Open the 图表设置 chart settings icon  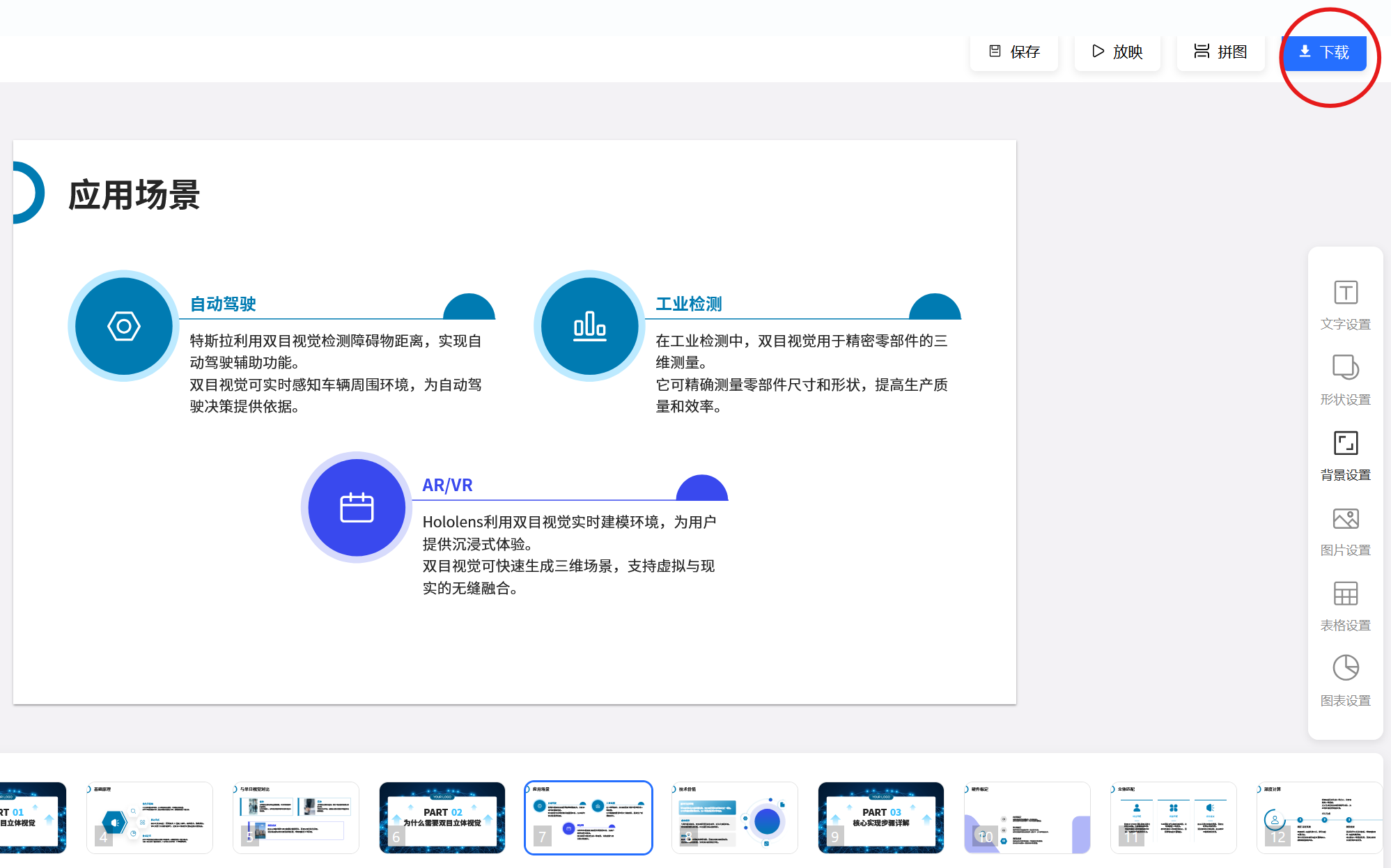pos(1345,668)
